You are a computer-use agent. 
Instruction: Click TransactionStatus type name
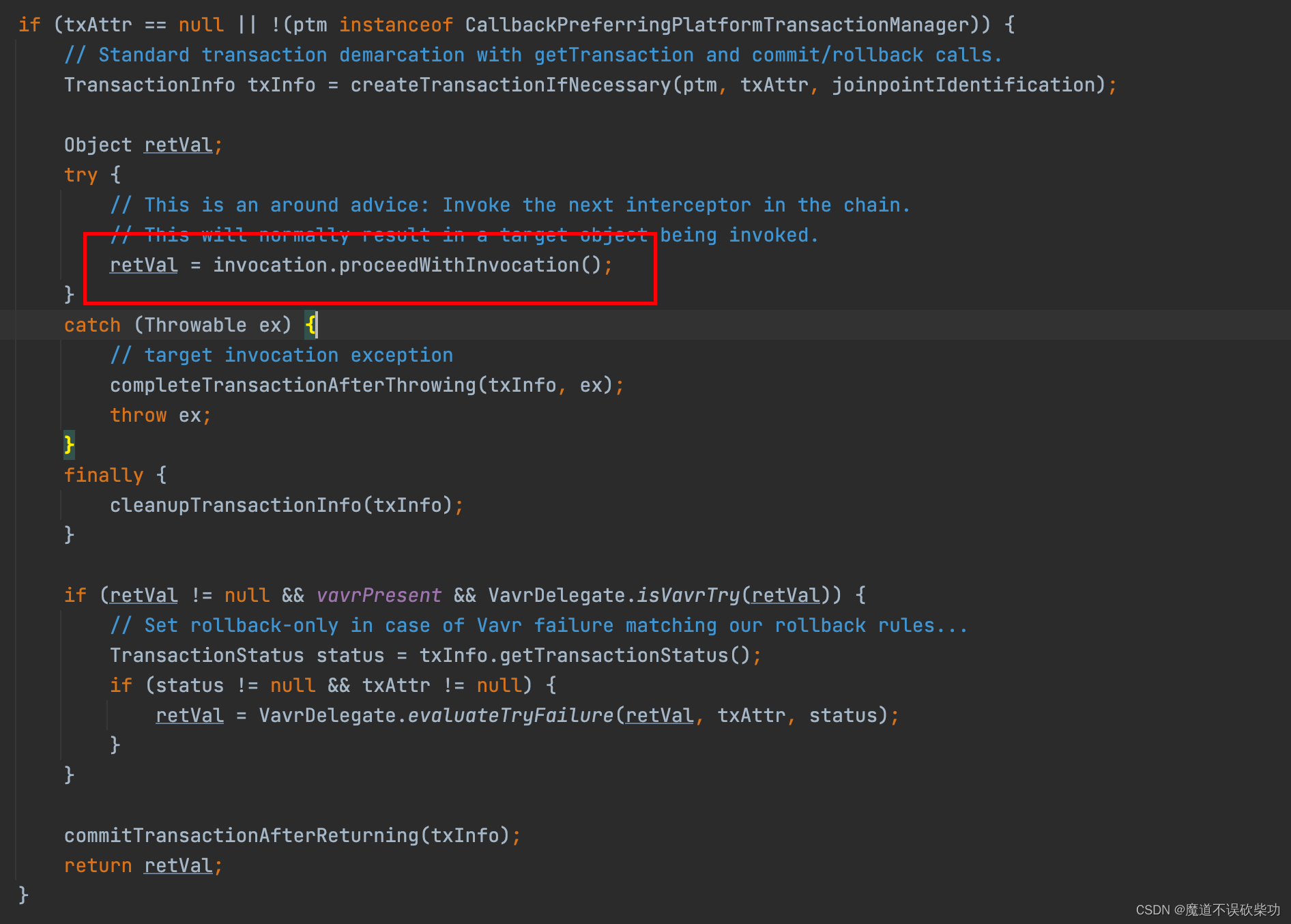point(207,656)
